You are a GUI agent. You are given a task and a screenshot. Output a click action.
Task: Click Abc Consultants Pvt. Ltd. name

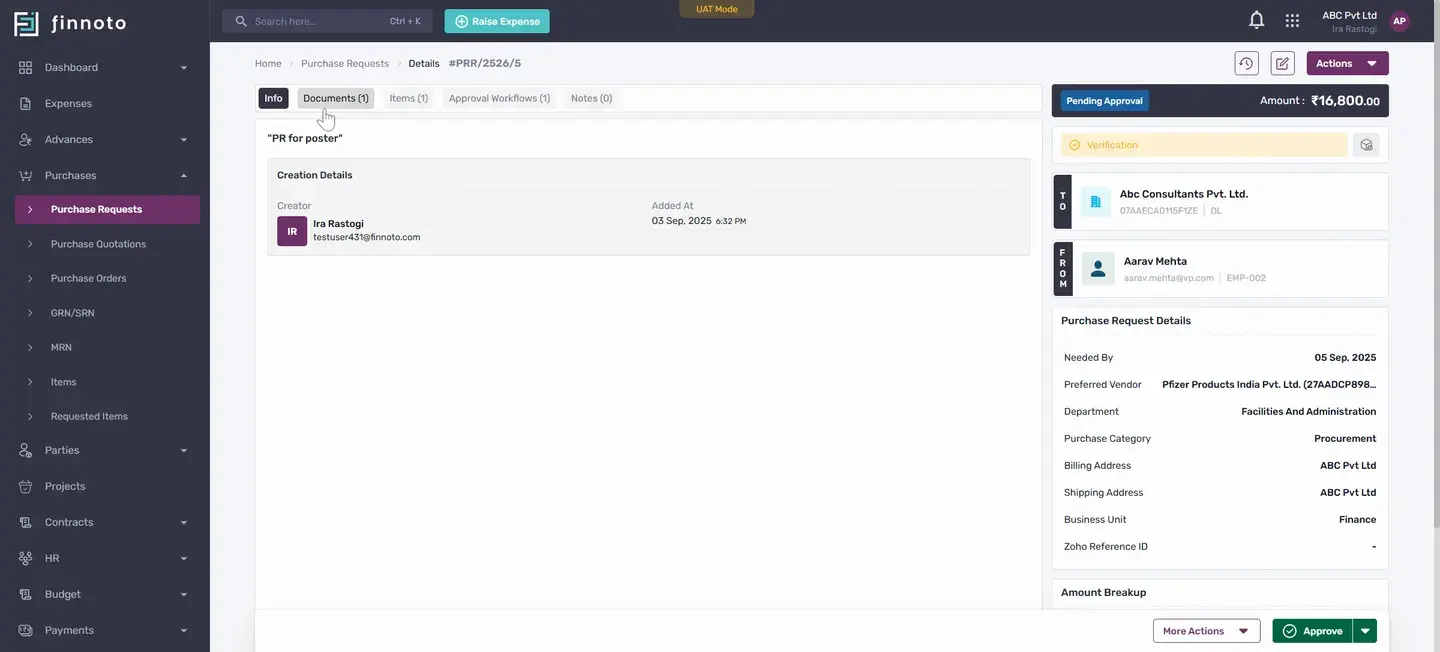1184,194
